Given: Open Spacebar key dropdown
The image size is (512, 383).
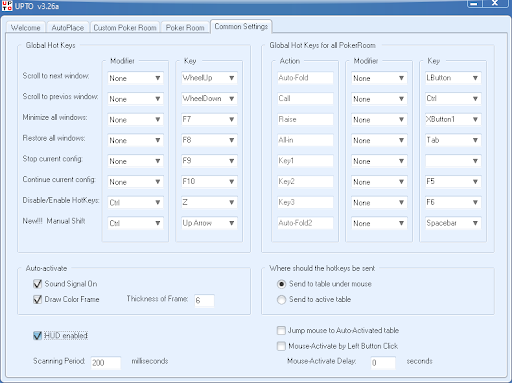Looking at the screenshot, I should pyautogui.click(x=453, y=223).
